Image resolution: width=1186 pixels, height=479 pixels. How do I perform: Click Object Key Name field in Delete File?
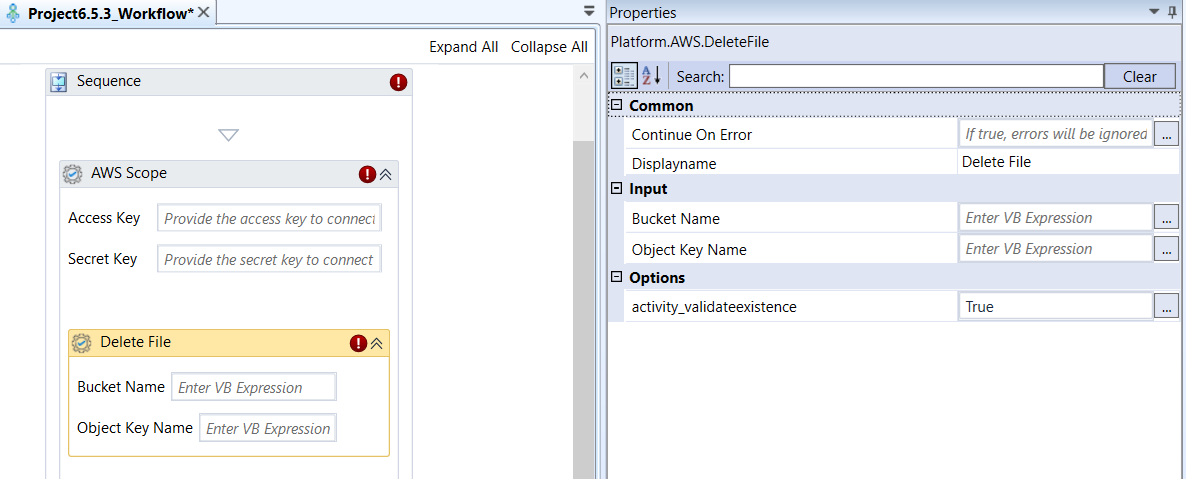268,428
